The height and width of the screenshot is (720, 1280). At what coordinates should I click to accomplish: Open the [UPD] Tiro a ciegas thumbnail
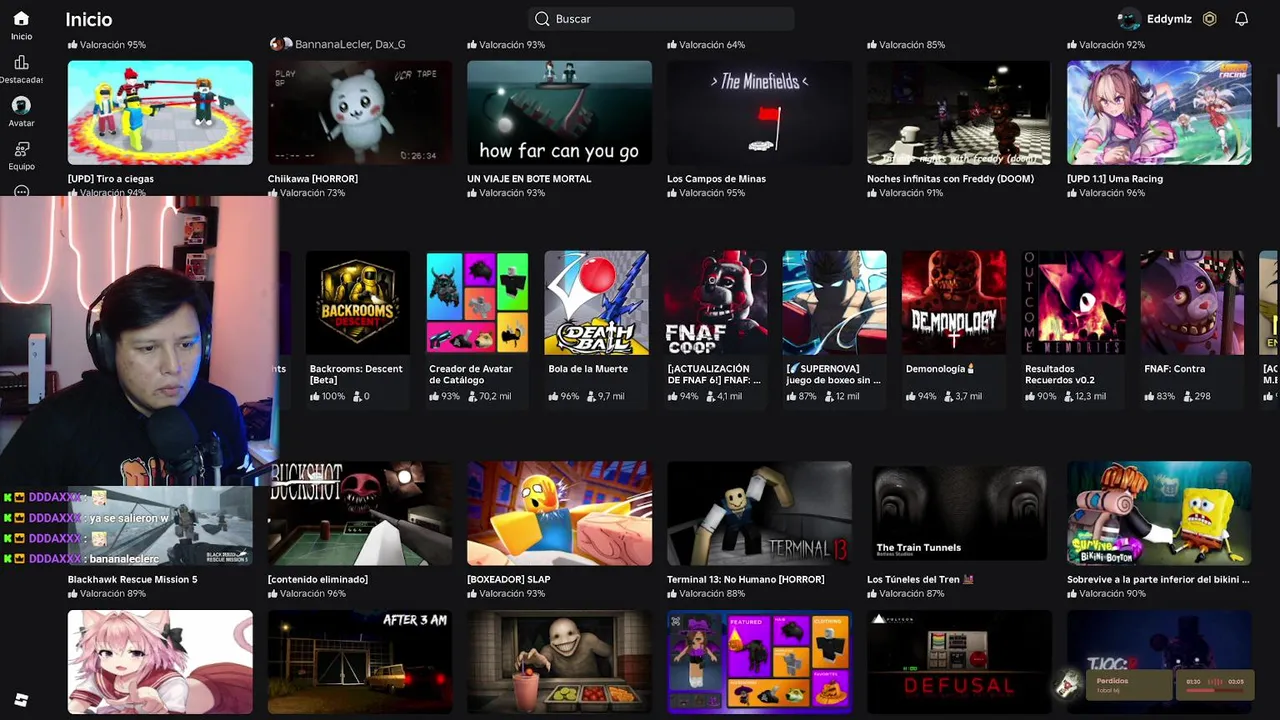coord(160,112)
